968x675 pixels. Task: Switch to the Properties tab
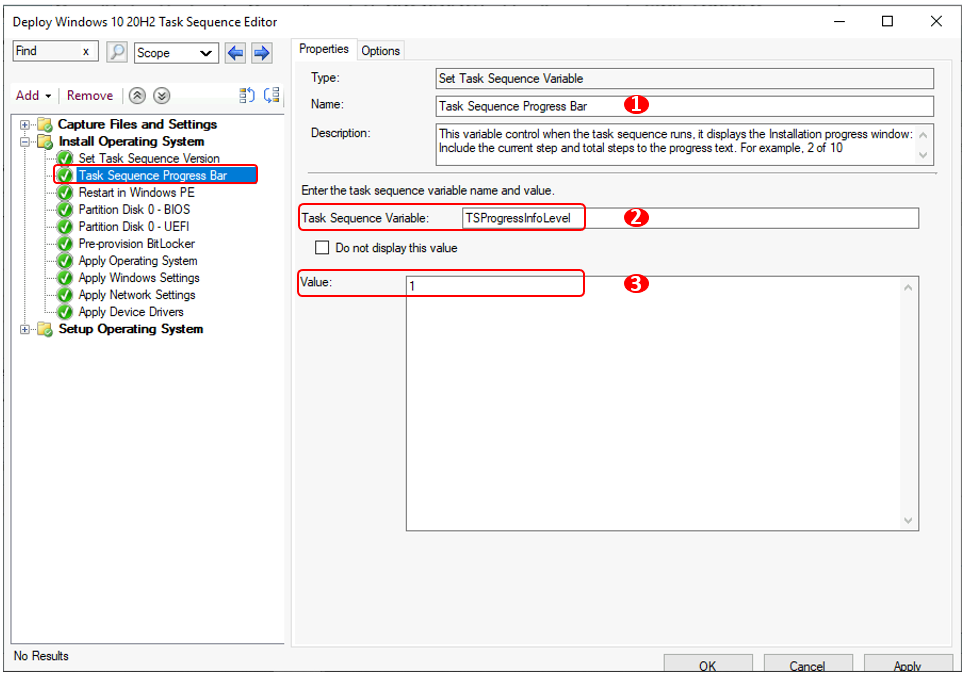(323, 49)
